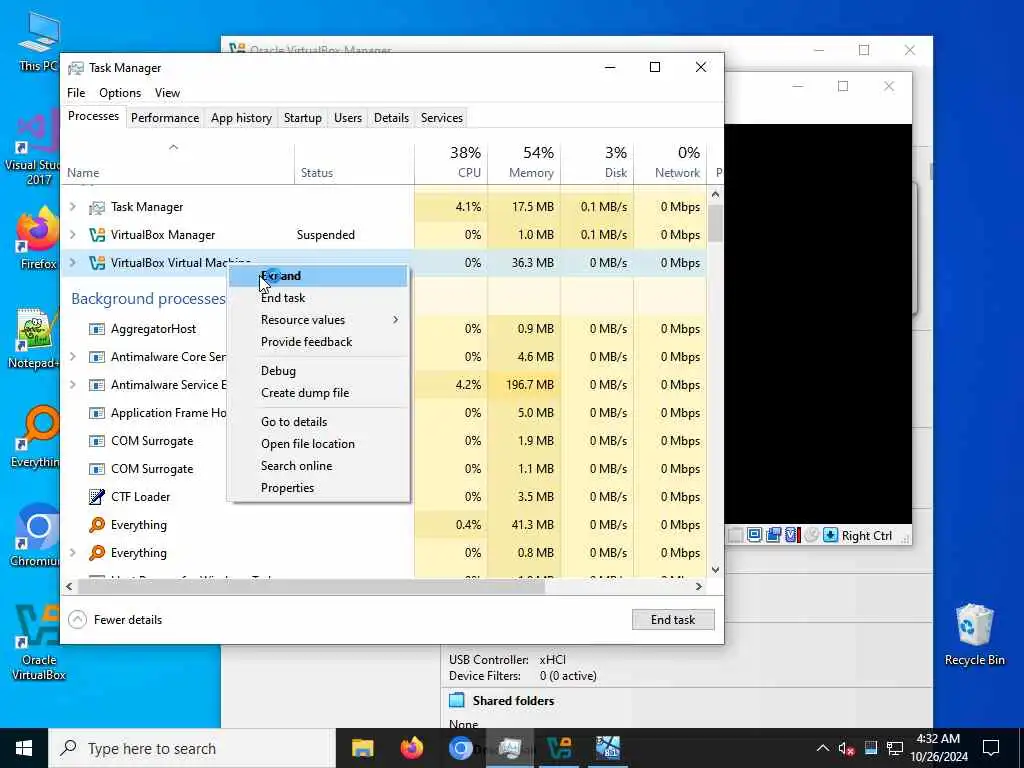Switch to the Startup tab
This screenshot has height=768, width=1024.
point(302,118)
